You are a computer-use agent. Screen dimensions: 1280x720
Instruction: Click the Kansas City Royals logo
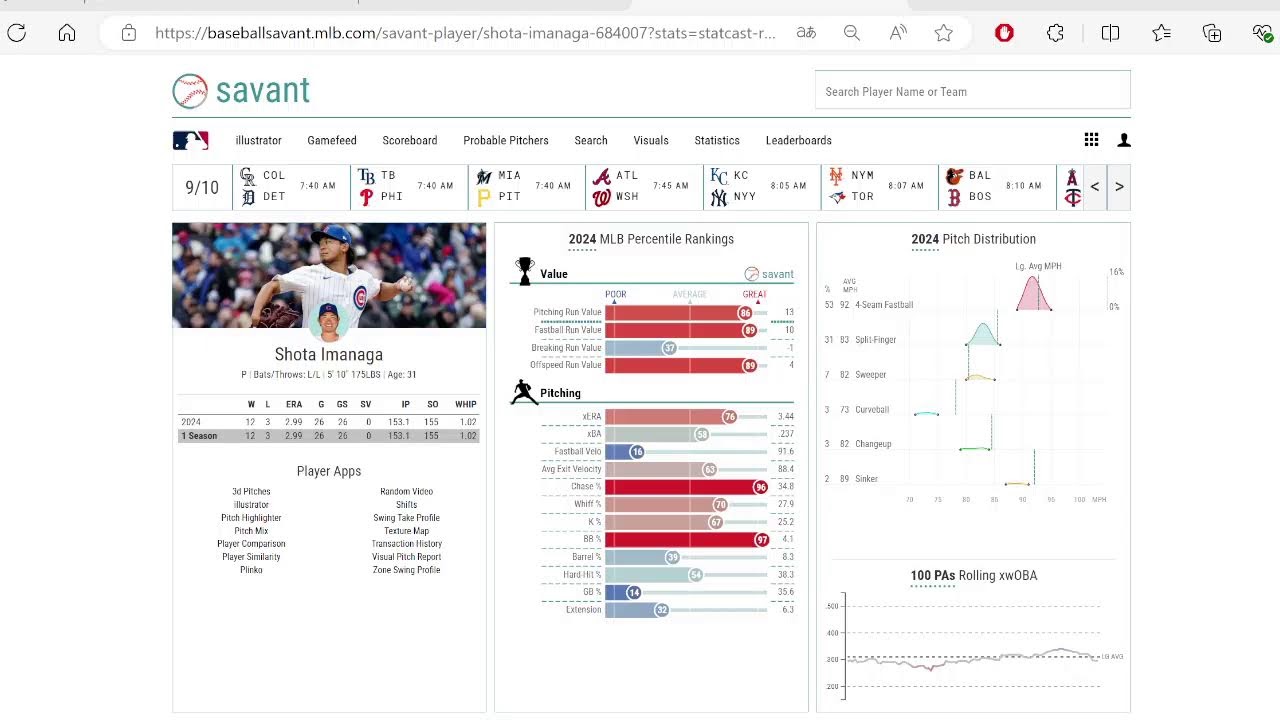point(719,176)
